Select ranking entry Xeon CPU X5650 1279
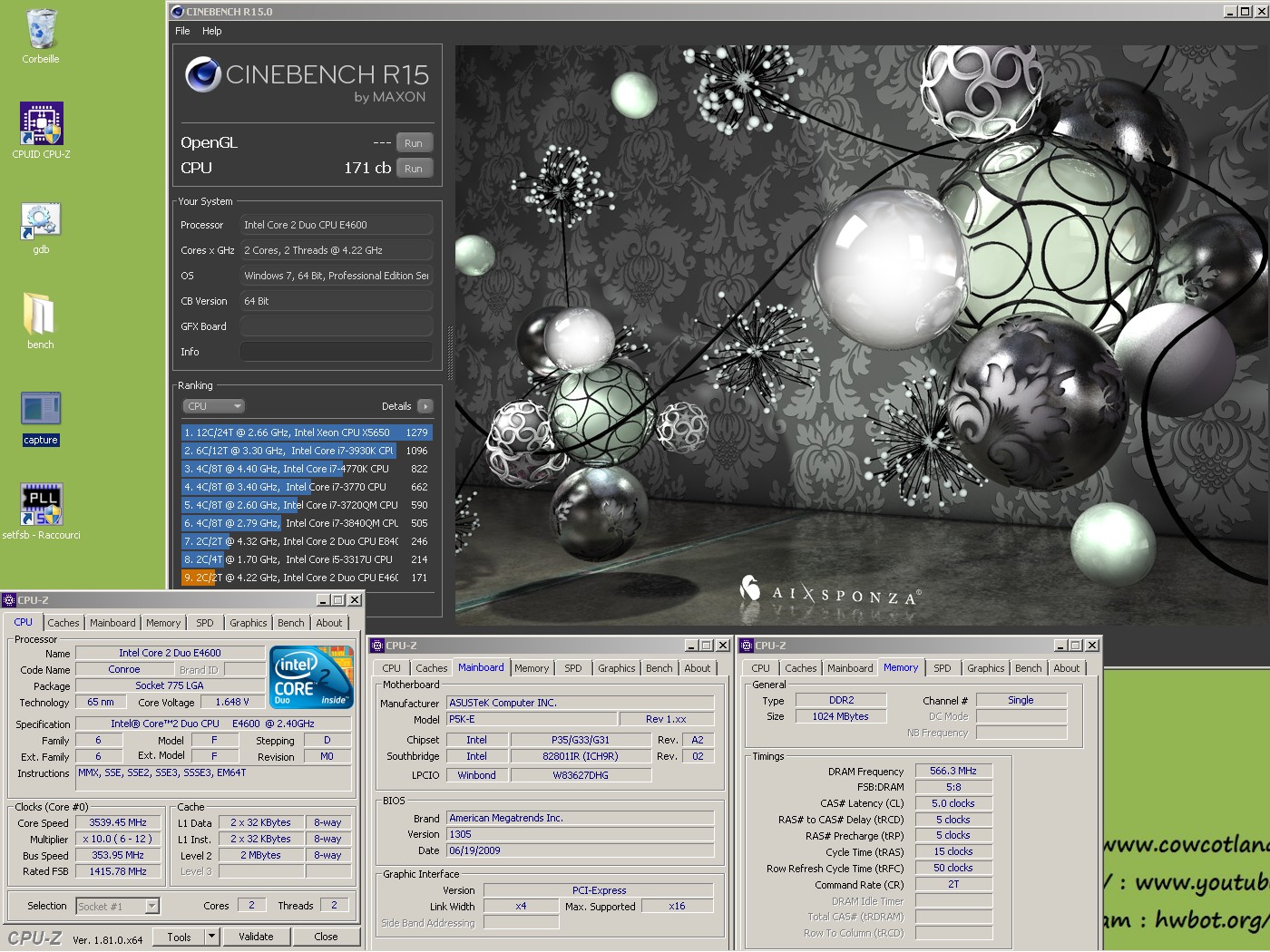1270x952 pixels. [307, 432]
